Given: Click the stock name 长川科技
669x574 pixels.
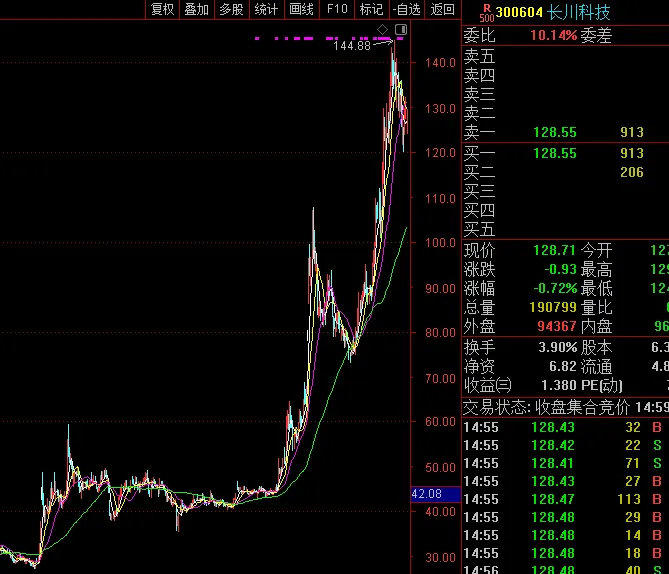Looking at the screenshot, I should (x=578, y=12).
